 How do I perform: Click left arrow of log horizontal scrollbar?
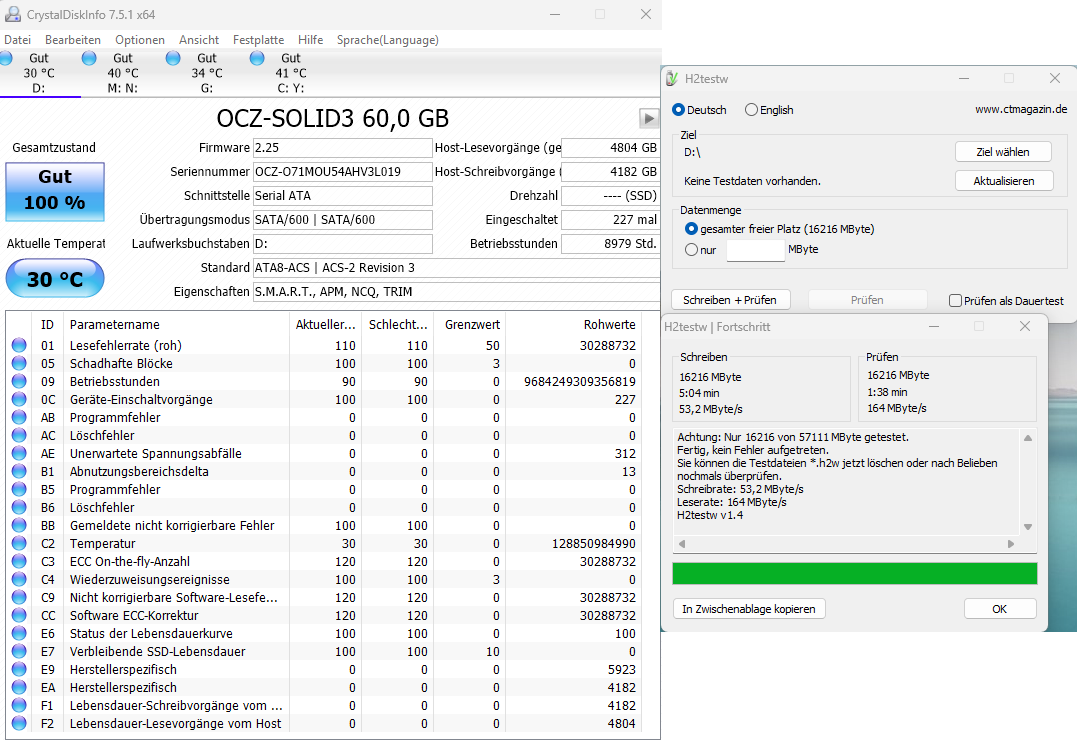tap(682, 544)
